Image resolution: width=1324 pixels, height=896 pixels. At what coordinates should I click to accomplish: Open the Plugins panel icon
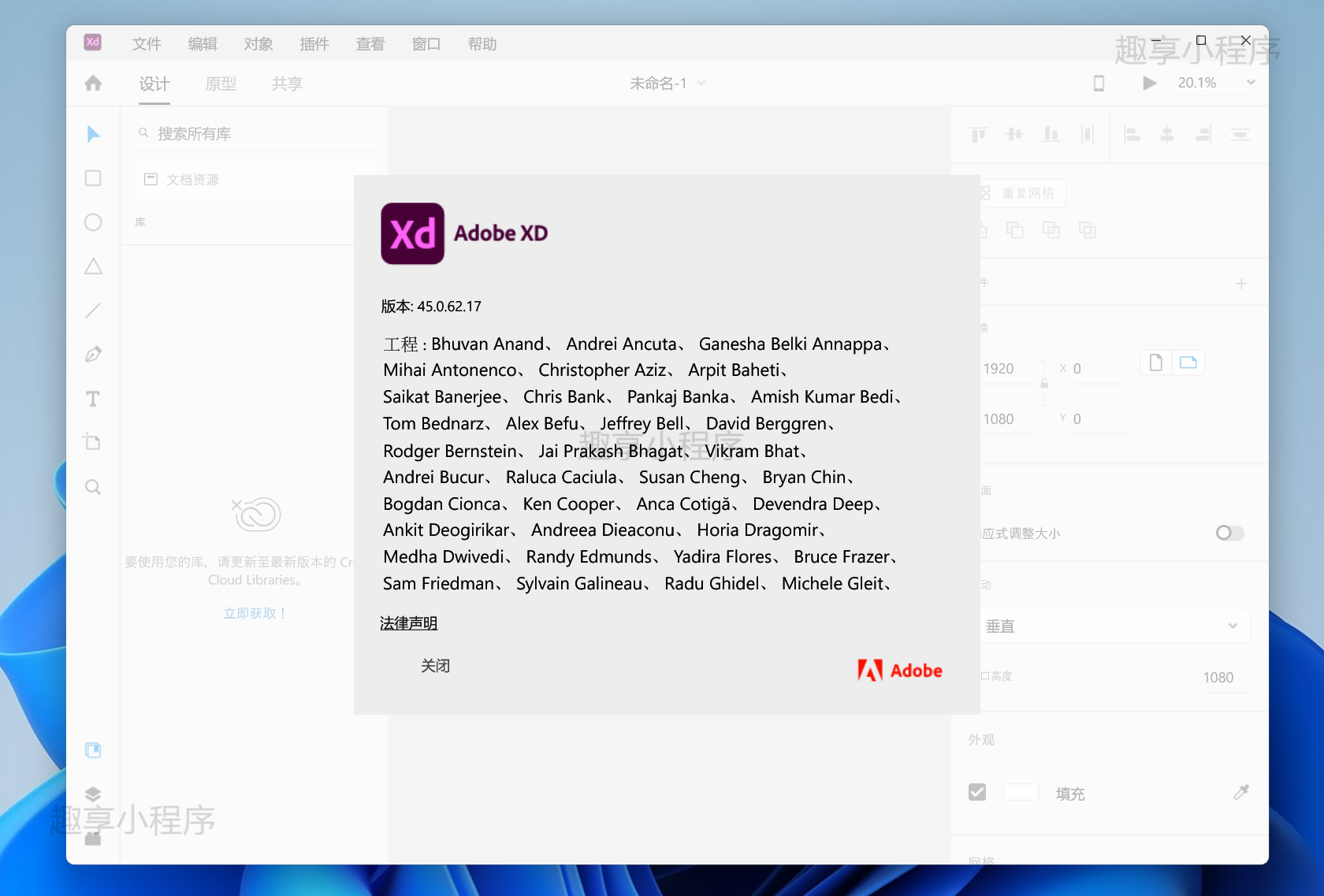93,838
